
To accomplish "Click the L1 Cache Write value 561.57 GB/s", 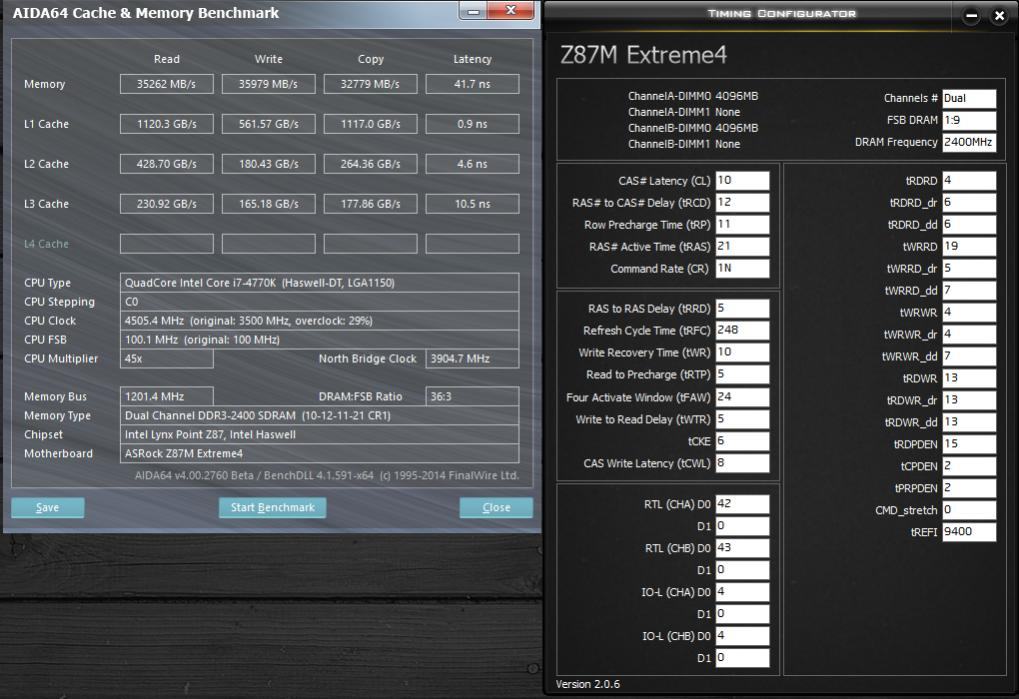I will 268,124.
